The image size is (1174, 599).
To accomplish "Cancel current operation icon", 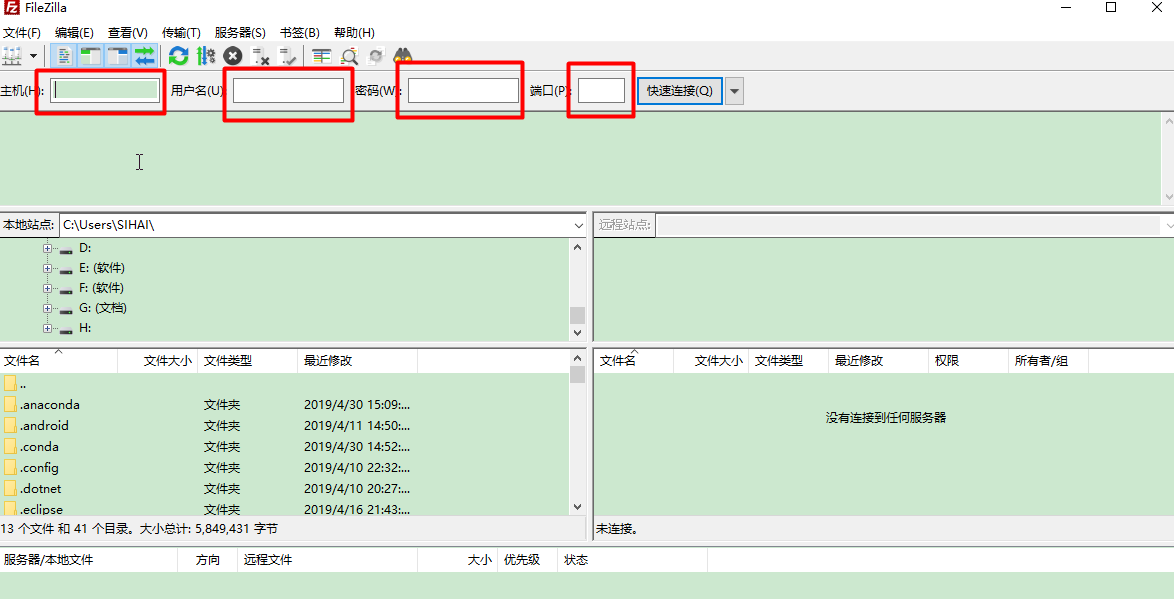I will tap(233, 55).
